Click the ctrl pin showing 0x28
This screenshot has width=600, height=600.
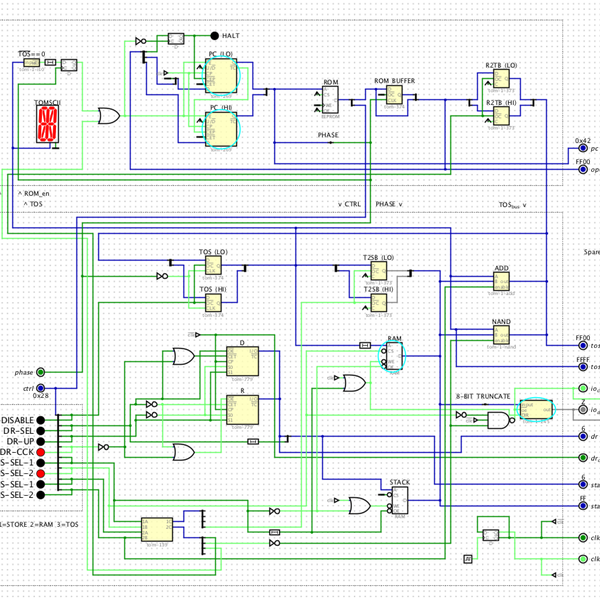pyautogui.click(x=41, y=388)
